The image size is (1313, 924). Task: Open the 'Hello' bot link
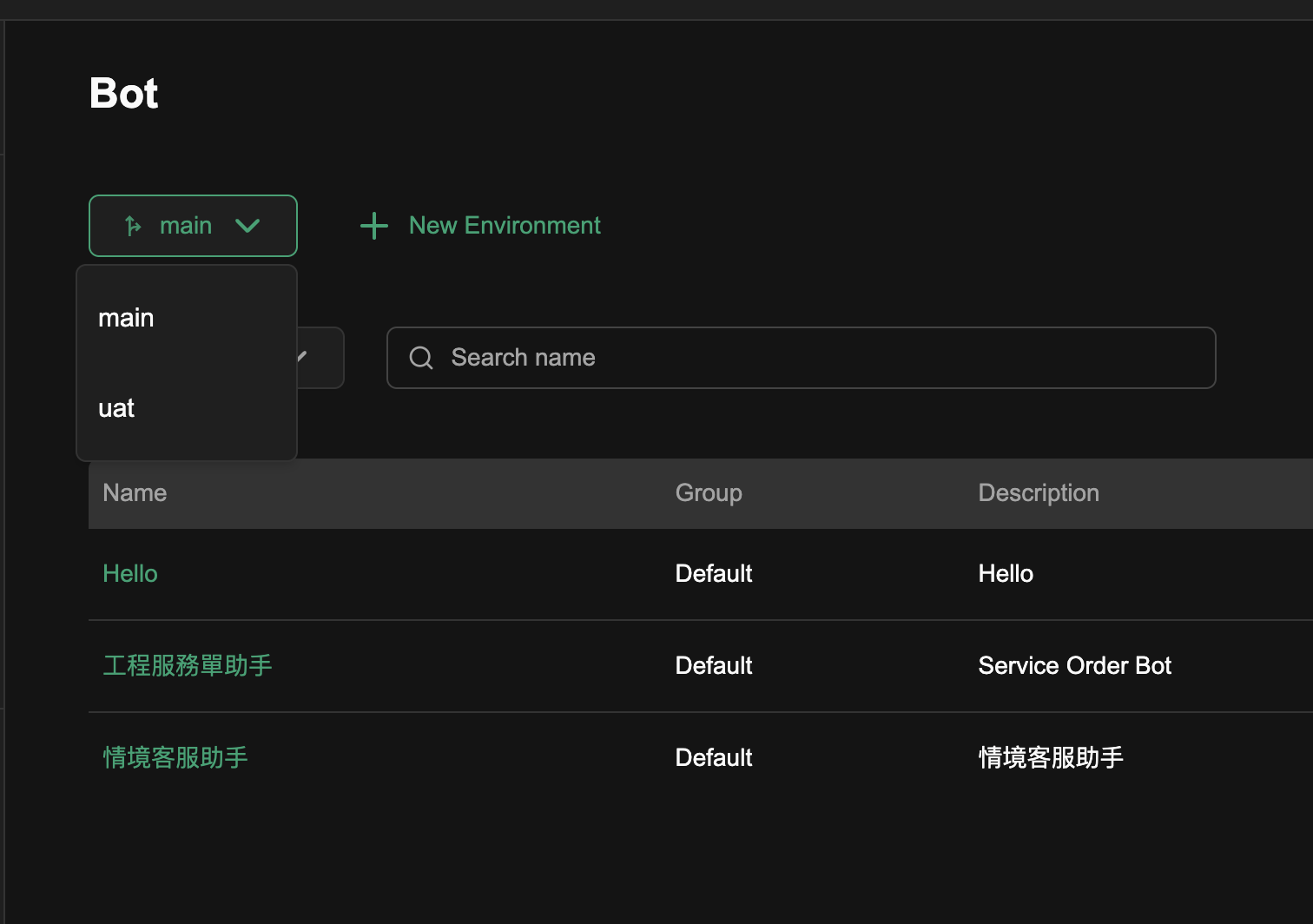(x=130, y=574)
